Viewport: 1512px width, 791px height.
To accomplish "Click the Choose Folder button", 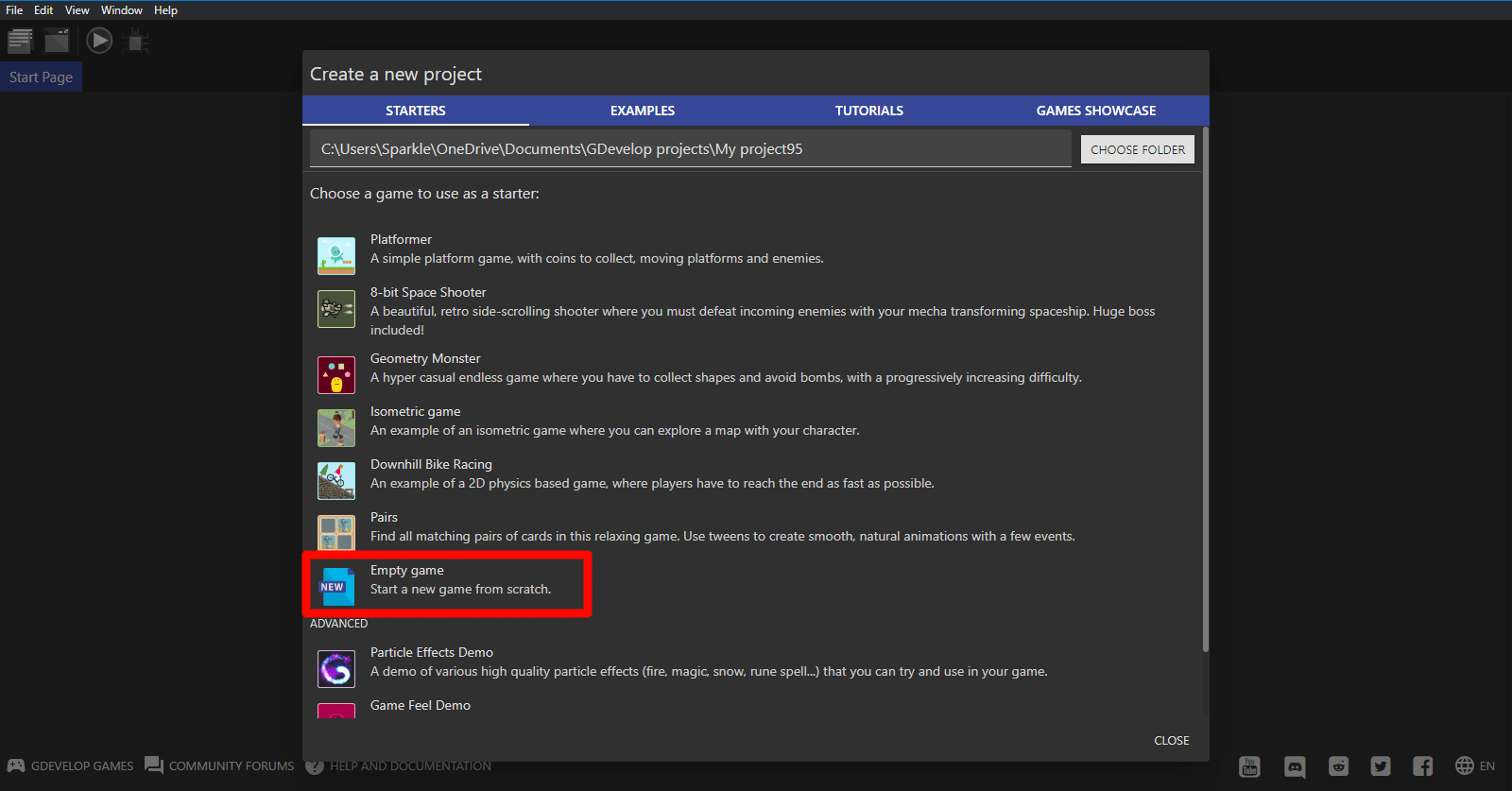I will point(1137,149).
